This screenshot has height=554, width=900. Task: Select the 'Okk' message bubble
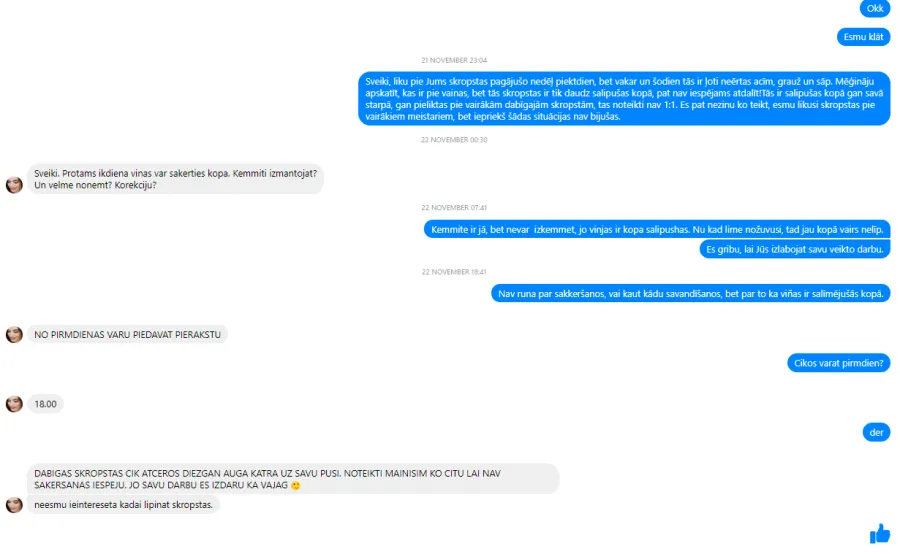pos(875,9)
